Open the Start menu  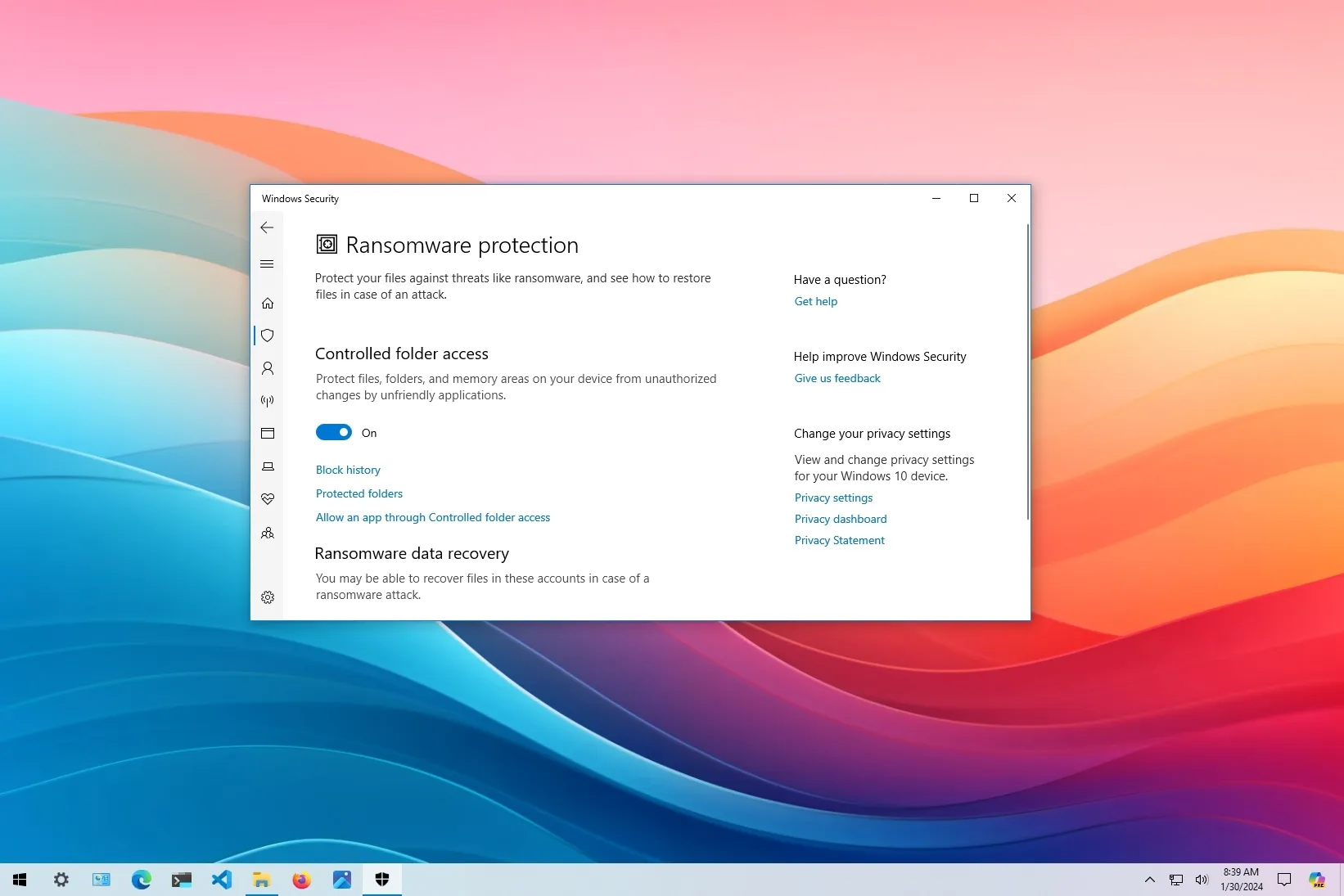tap(20, 880)
